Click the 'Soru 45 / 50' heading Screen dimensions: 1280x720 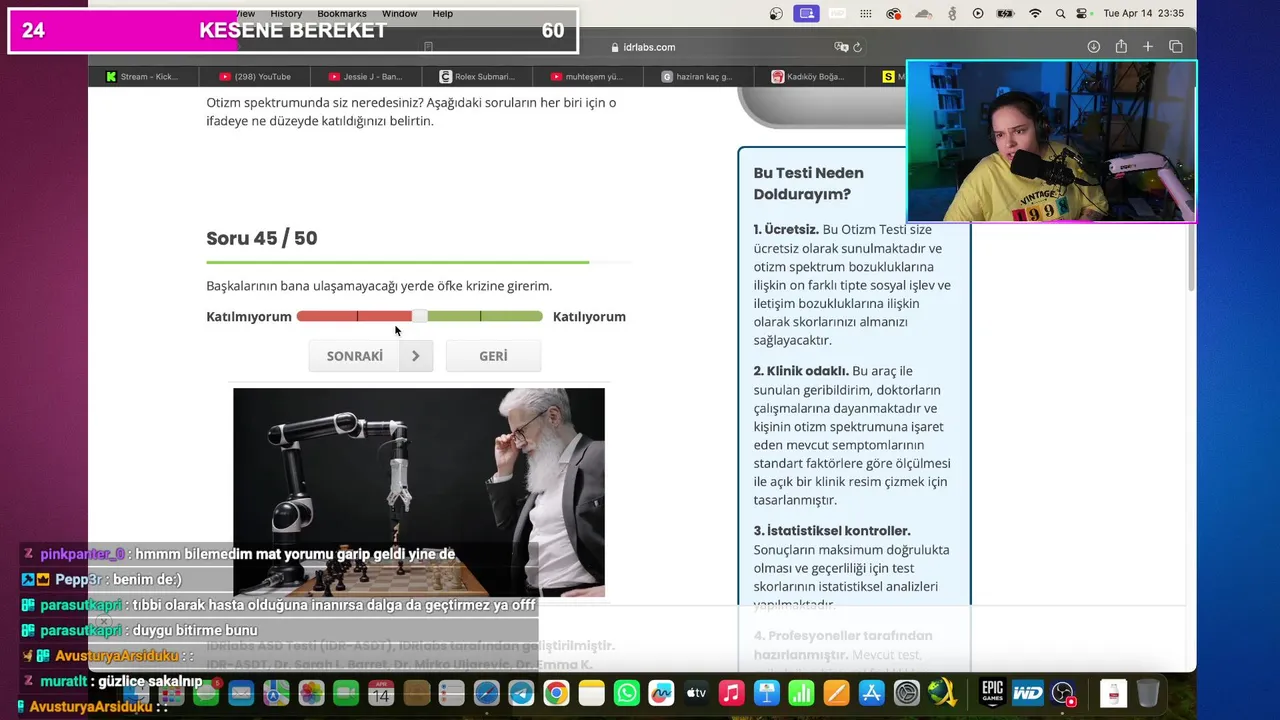coord(262,238)
